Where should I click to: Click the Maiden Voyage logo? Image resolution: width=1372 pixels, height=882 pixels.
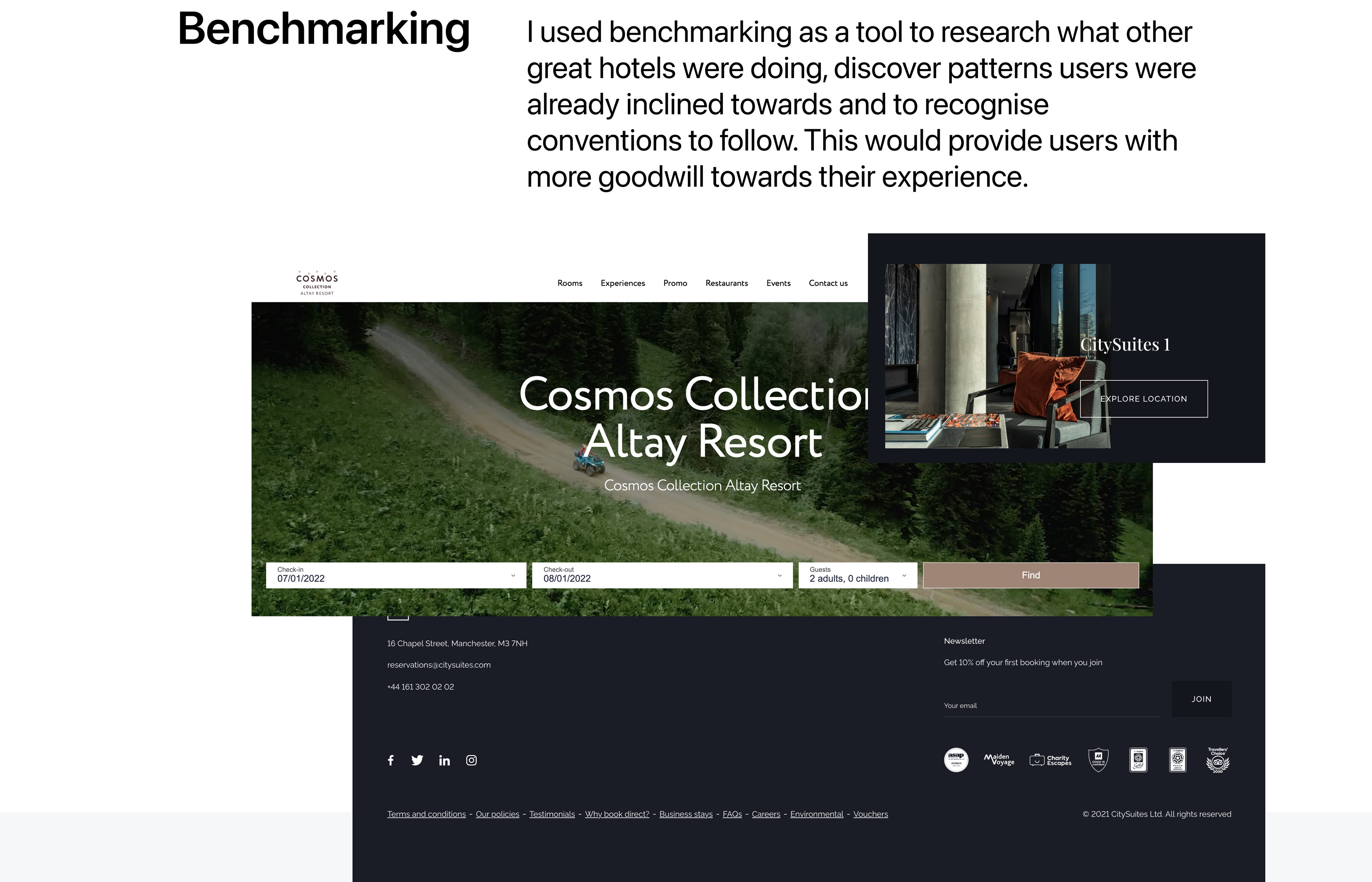(999, 760)
